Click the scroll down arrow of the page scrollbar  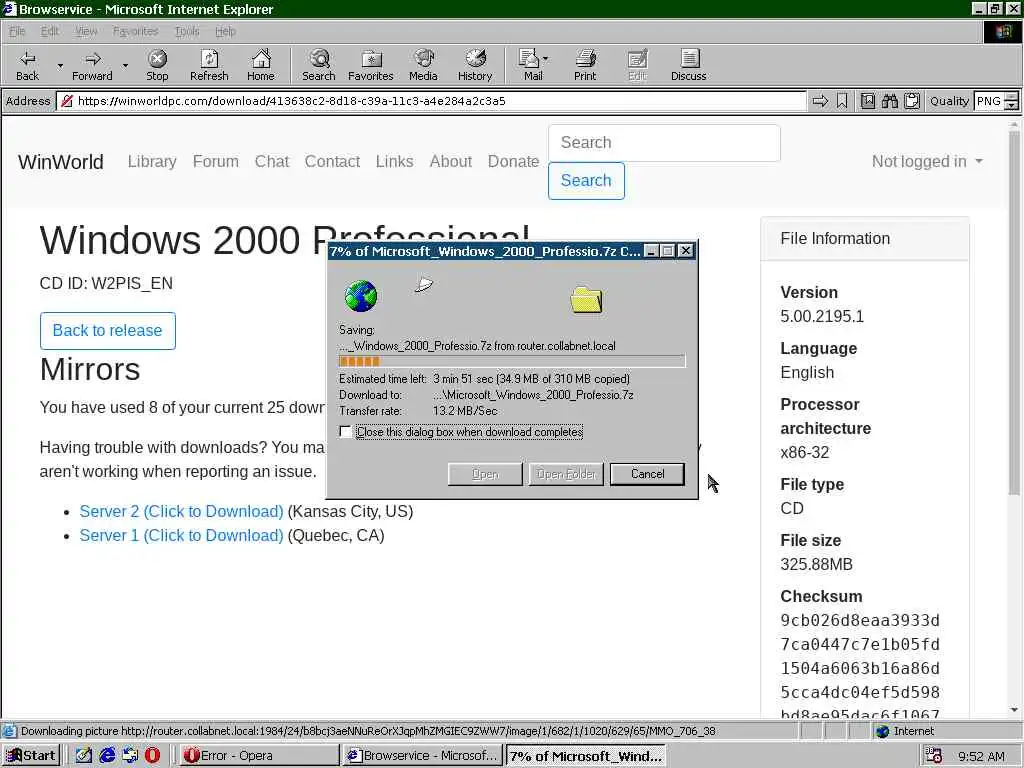[1014, 710]
